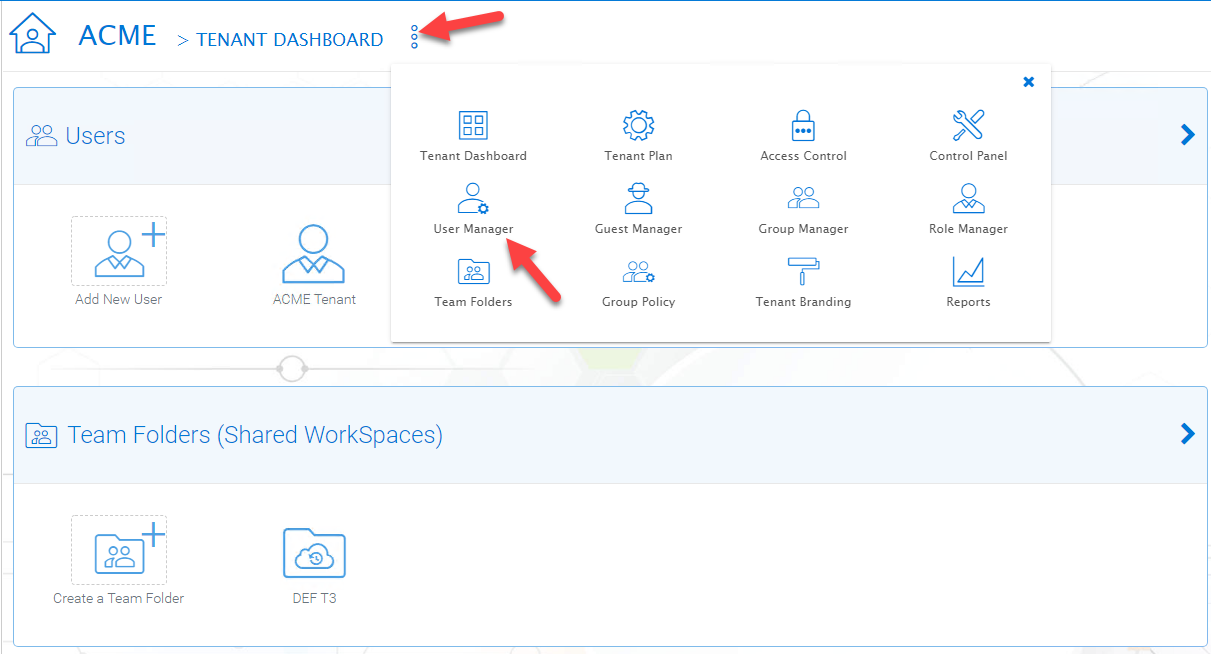Click the three-dot menu next to Tenant Dashboard

click(x=415, y=37)
